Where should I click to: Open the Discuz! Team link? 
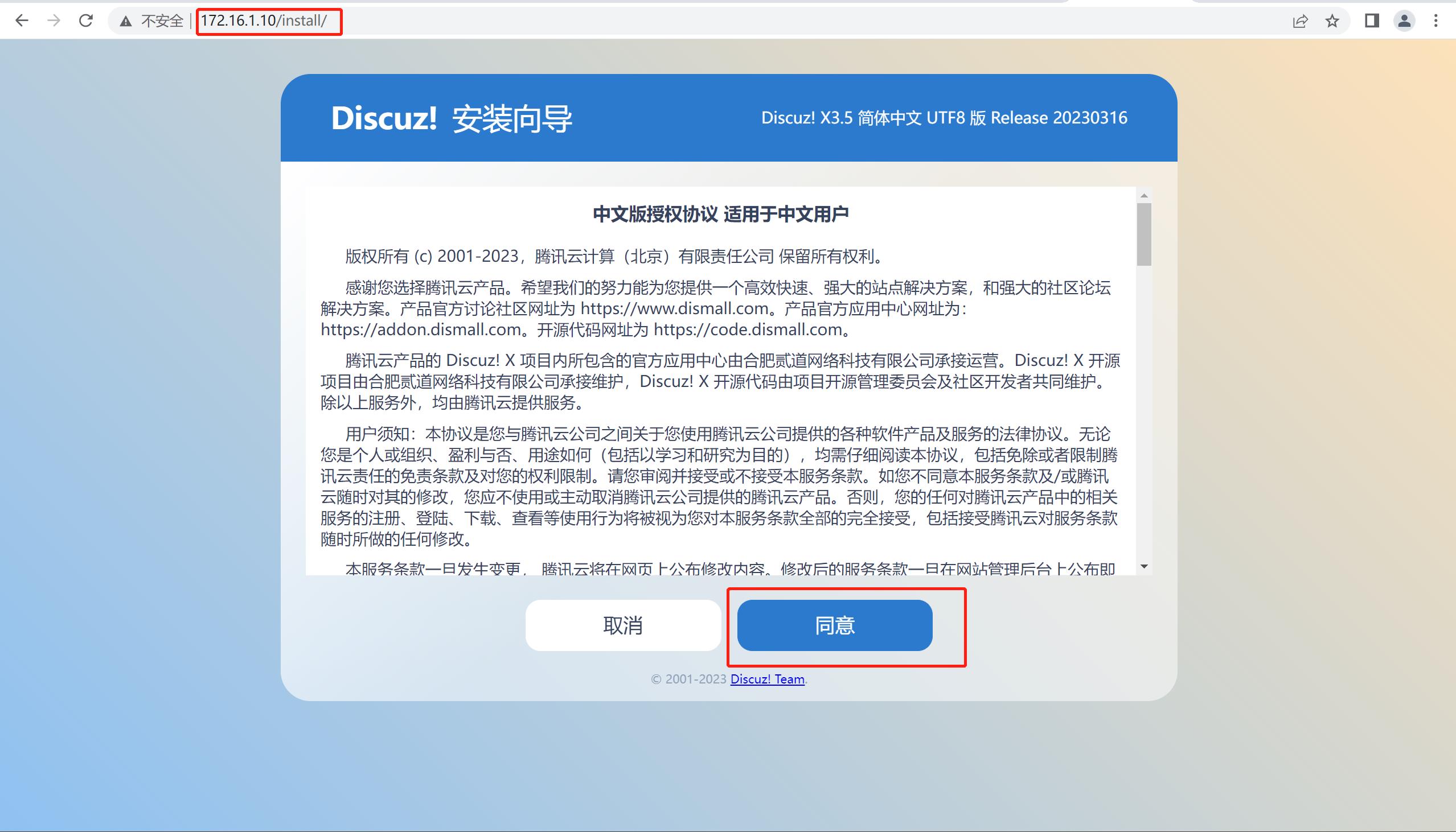767,679
